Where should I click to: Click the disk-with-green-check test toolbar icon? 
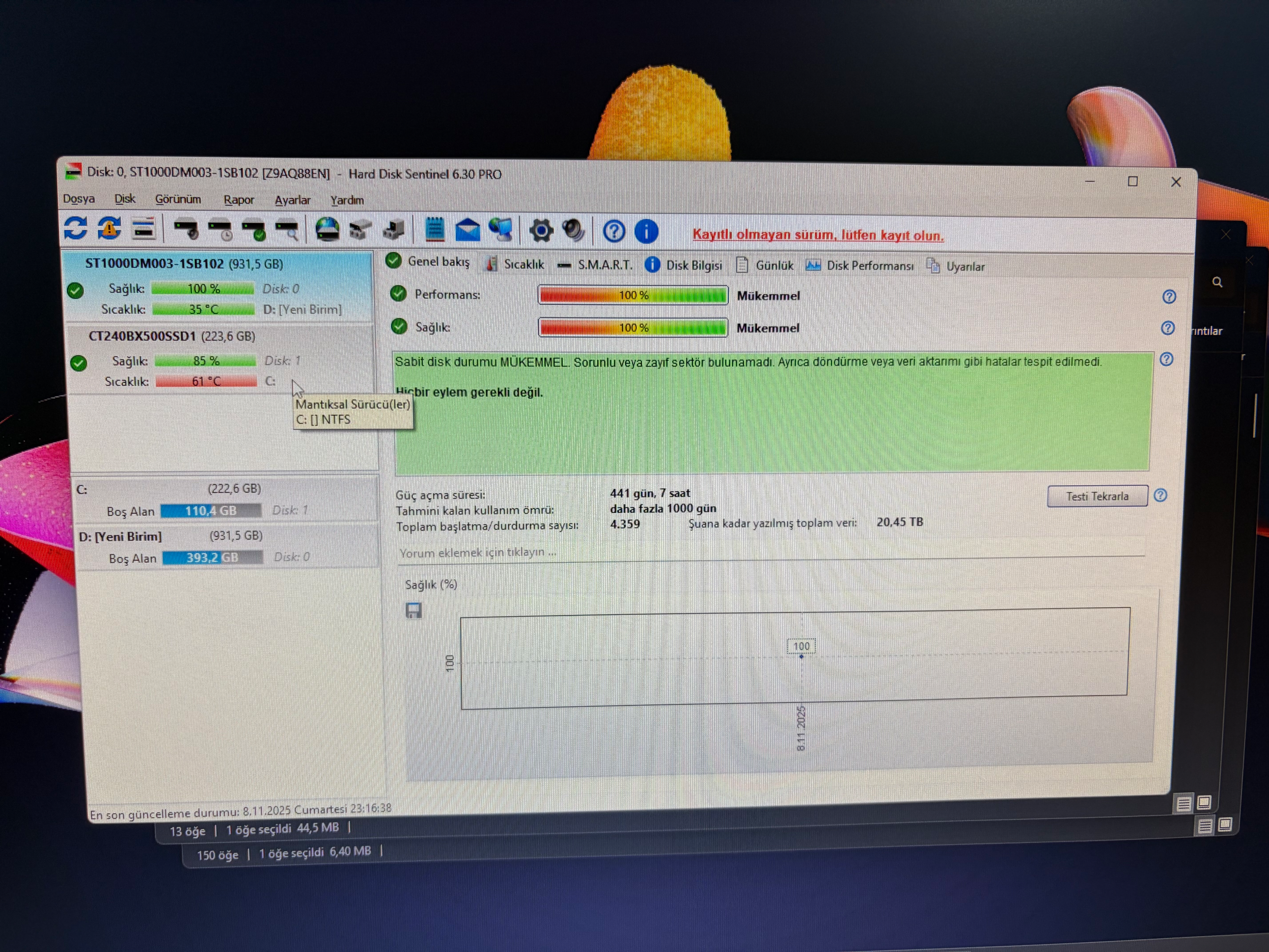[253, 230]
